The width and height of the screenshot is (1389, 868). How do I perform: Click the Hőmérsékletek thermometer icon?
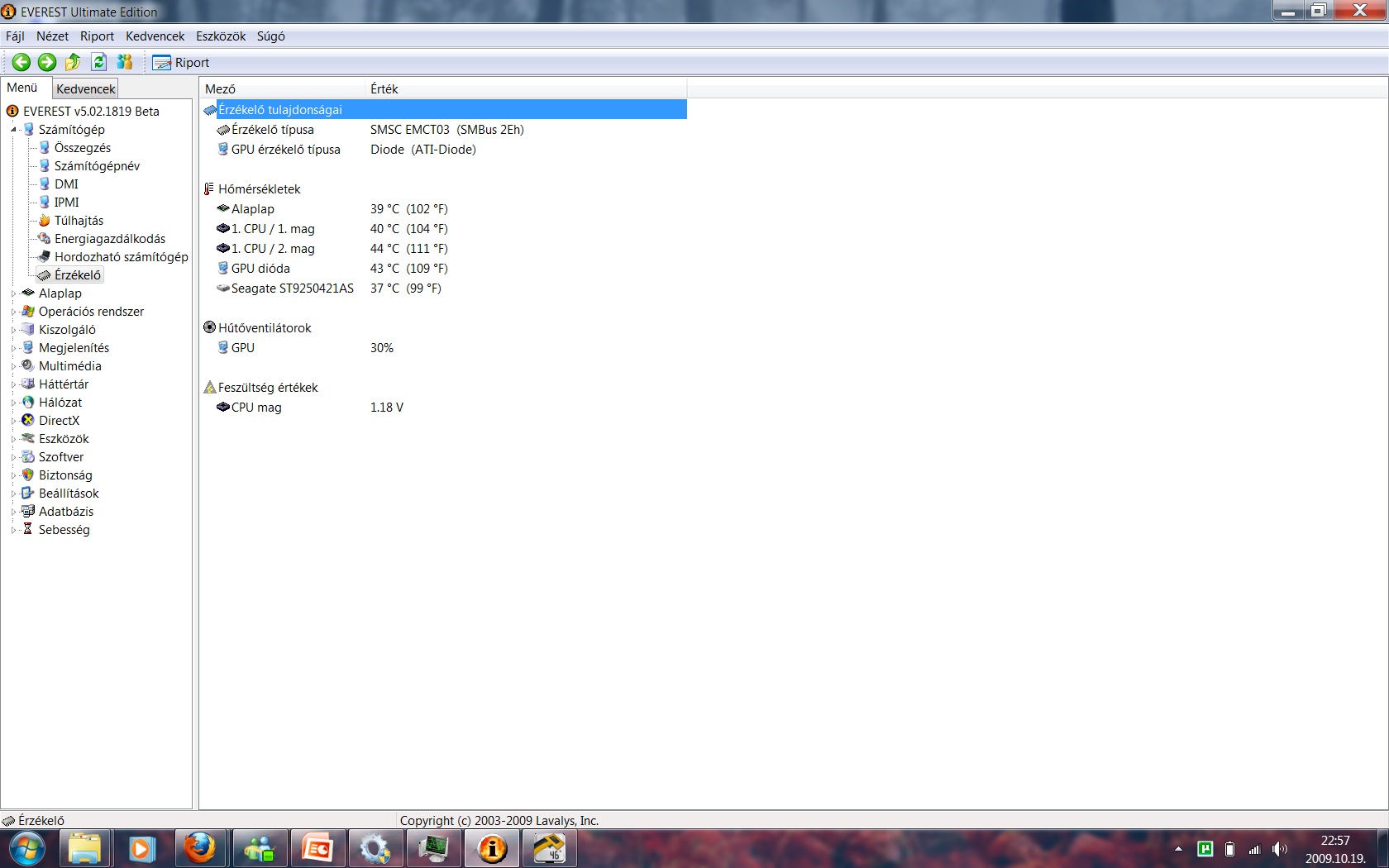(209, 189)
